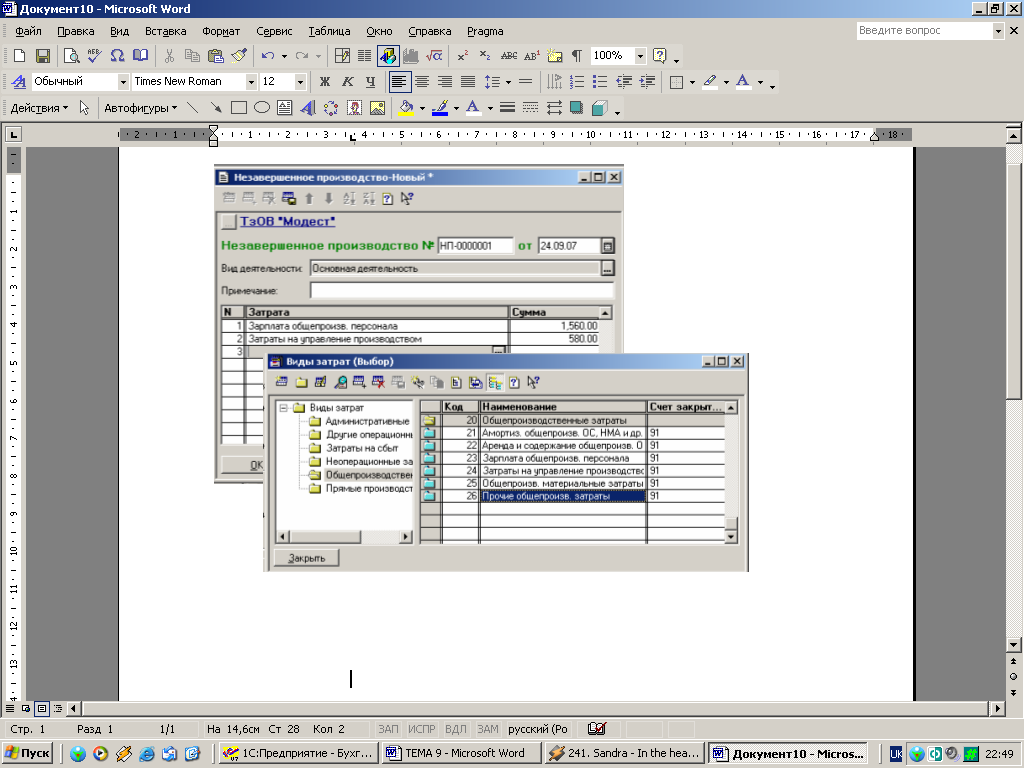Open the Shadow Style options
The image size is (1024, 768).
click(x=576, y=108)
